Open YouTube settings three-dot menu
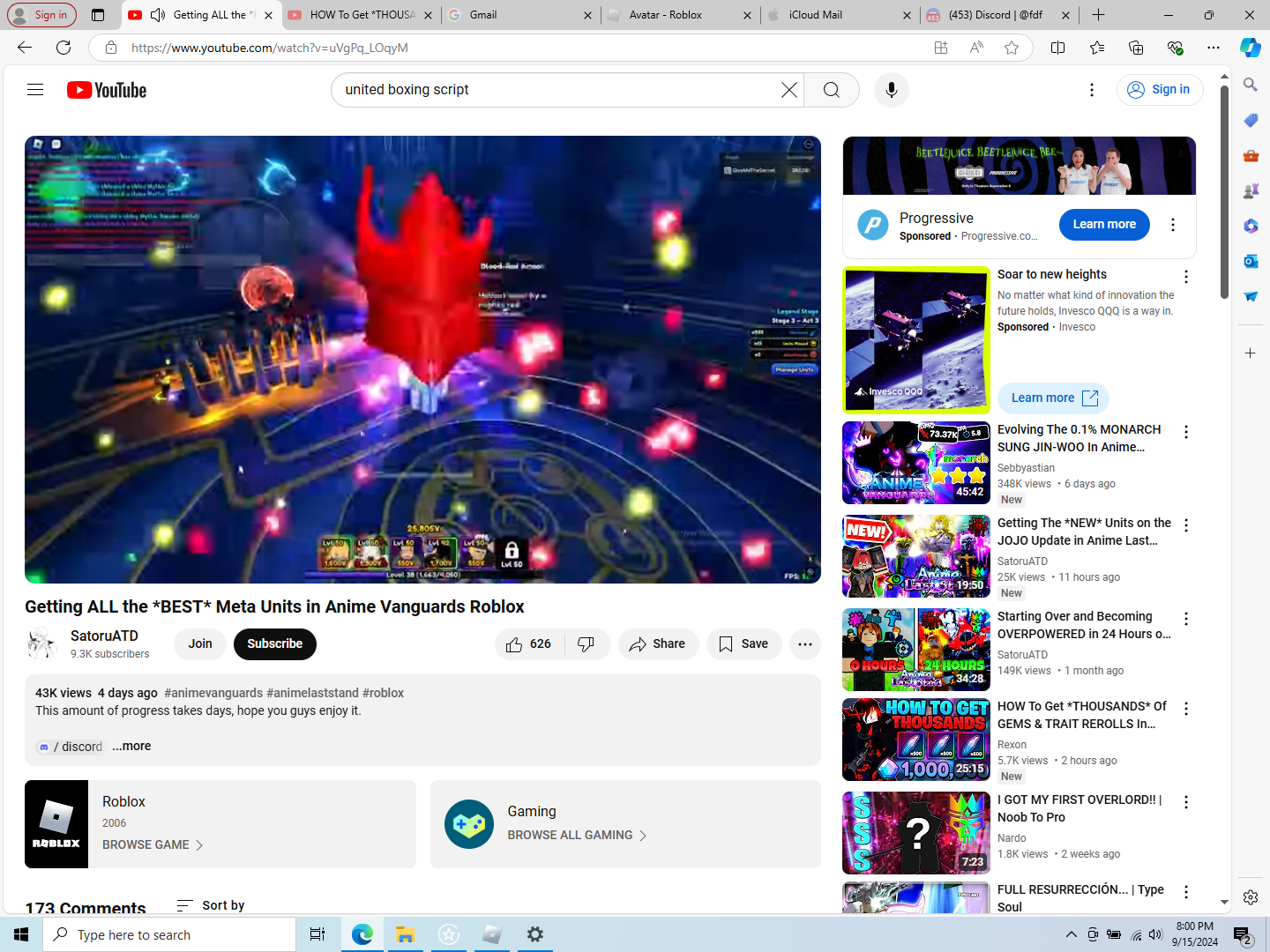Viewport: 1270px width, 952px height. [x=1092, y=90]
